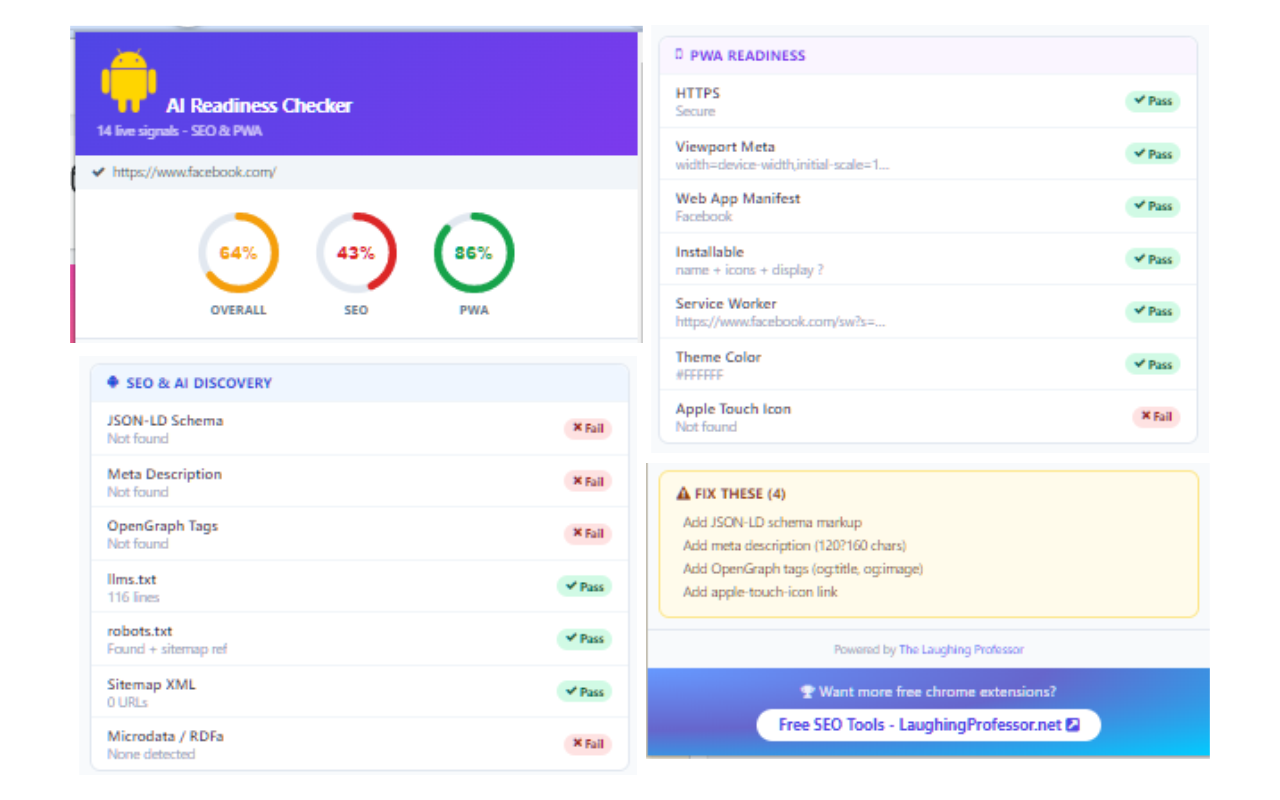
Task: Click the yellow Android robot logo
Action: tap(129, 81)
